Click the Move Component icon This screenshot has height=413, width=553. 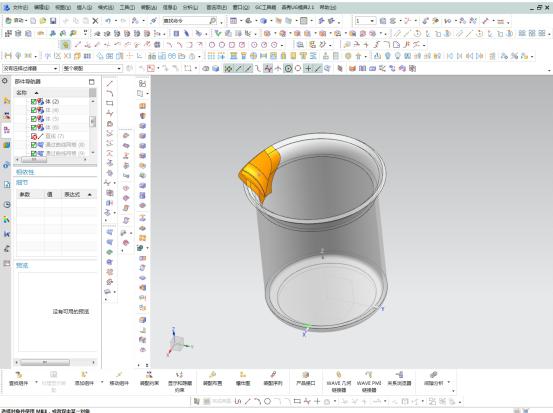pyautogui.click(x=119, y=378)
